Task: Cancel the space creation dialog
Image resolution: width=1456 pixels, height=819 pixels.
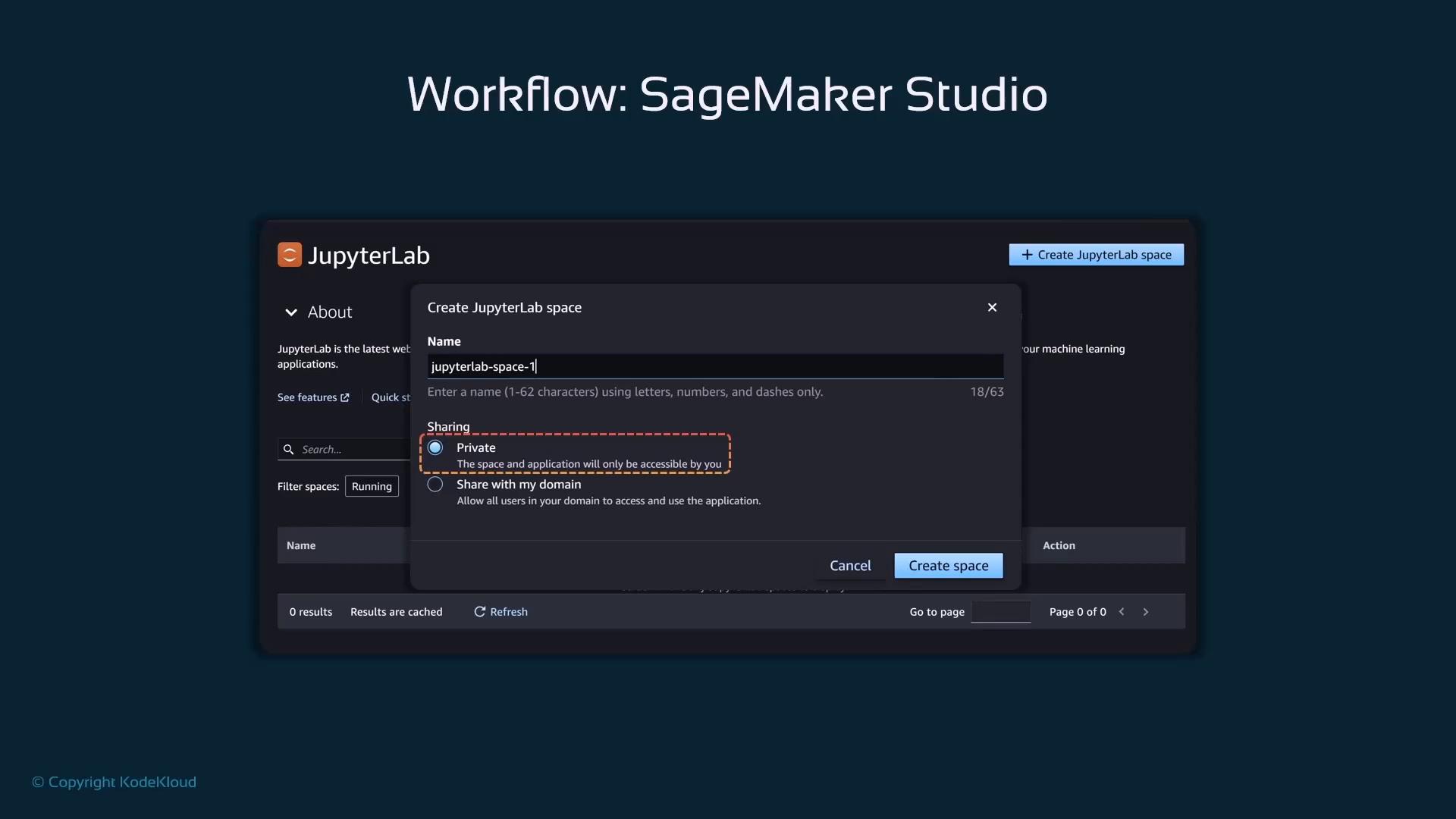Action: coord(850,566)
